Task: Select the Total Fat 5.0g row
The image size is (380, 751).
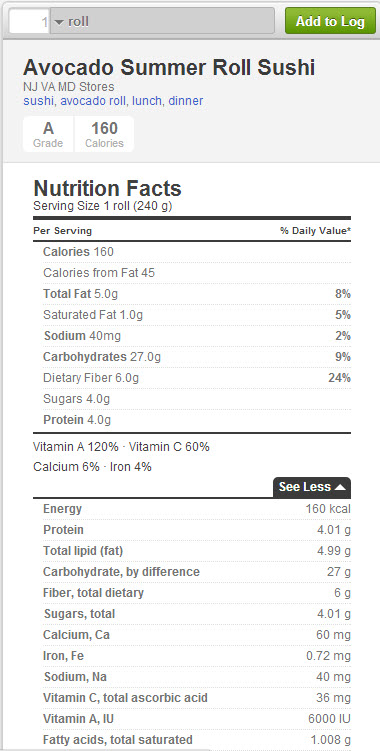Action: click(192, 294)
